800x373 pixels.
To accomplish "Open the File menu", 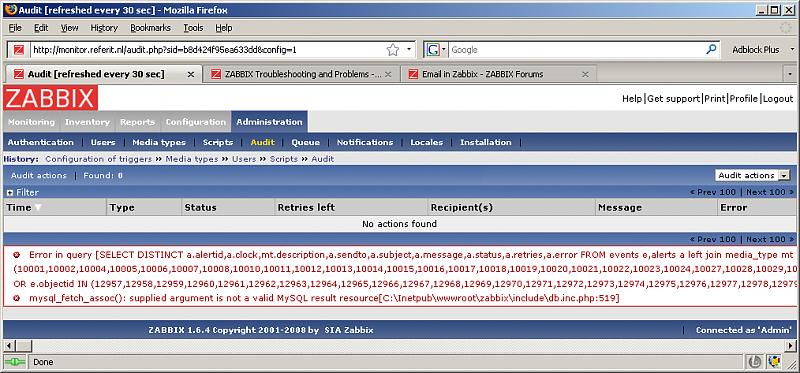I will point(15,28).
